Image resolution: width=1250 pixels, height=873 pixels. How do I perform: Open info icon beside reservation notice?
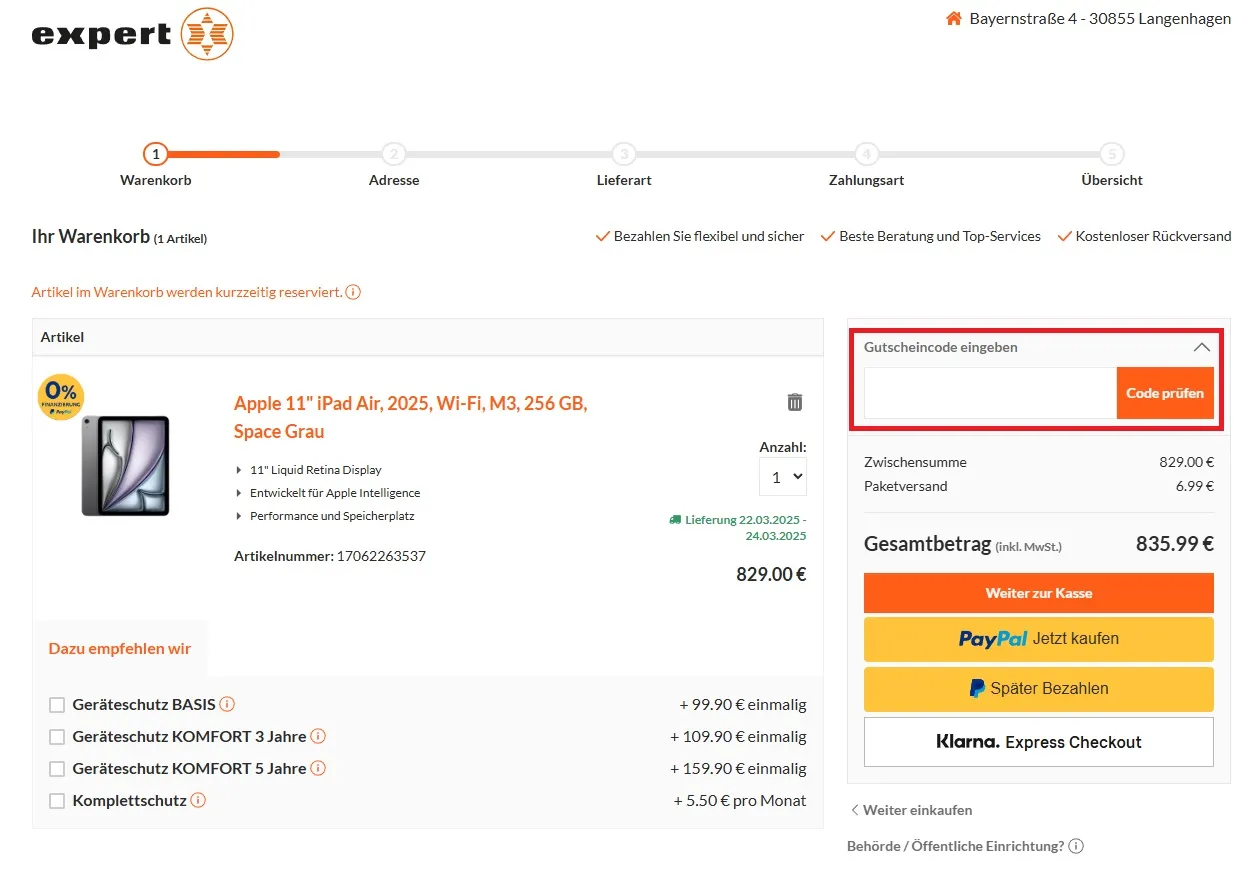[x=353, y=293]
